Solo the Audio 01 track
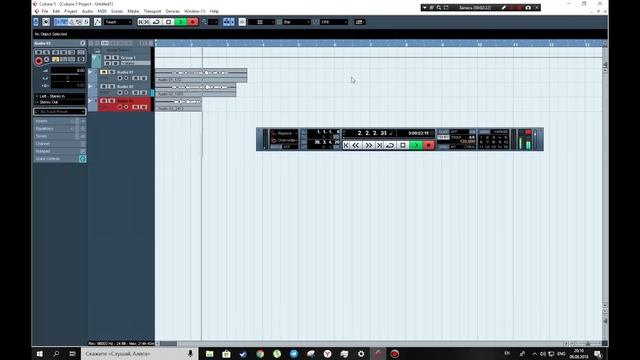The width and height of the screenshot is (640, 360). coord(112,72)
